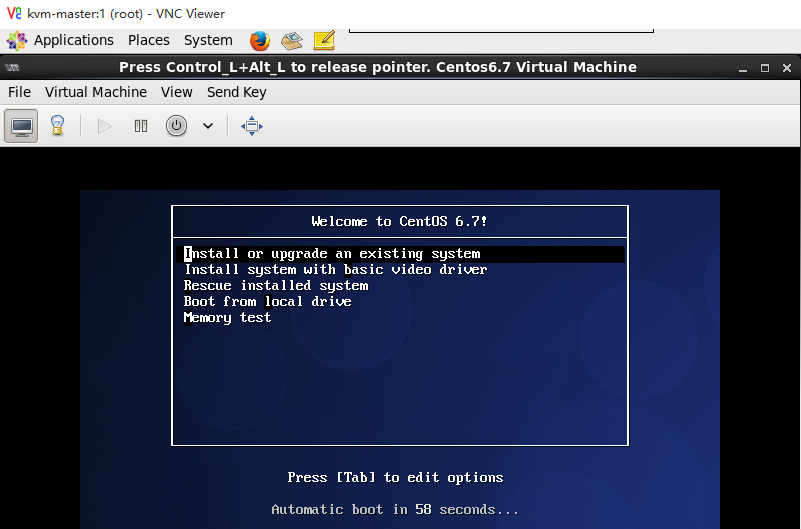Switch to fullscreen view icon
The image size is (801, 529).
coord(252,126)
